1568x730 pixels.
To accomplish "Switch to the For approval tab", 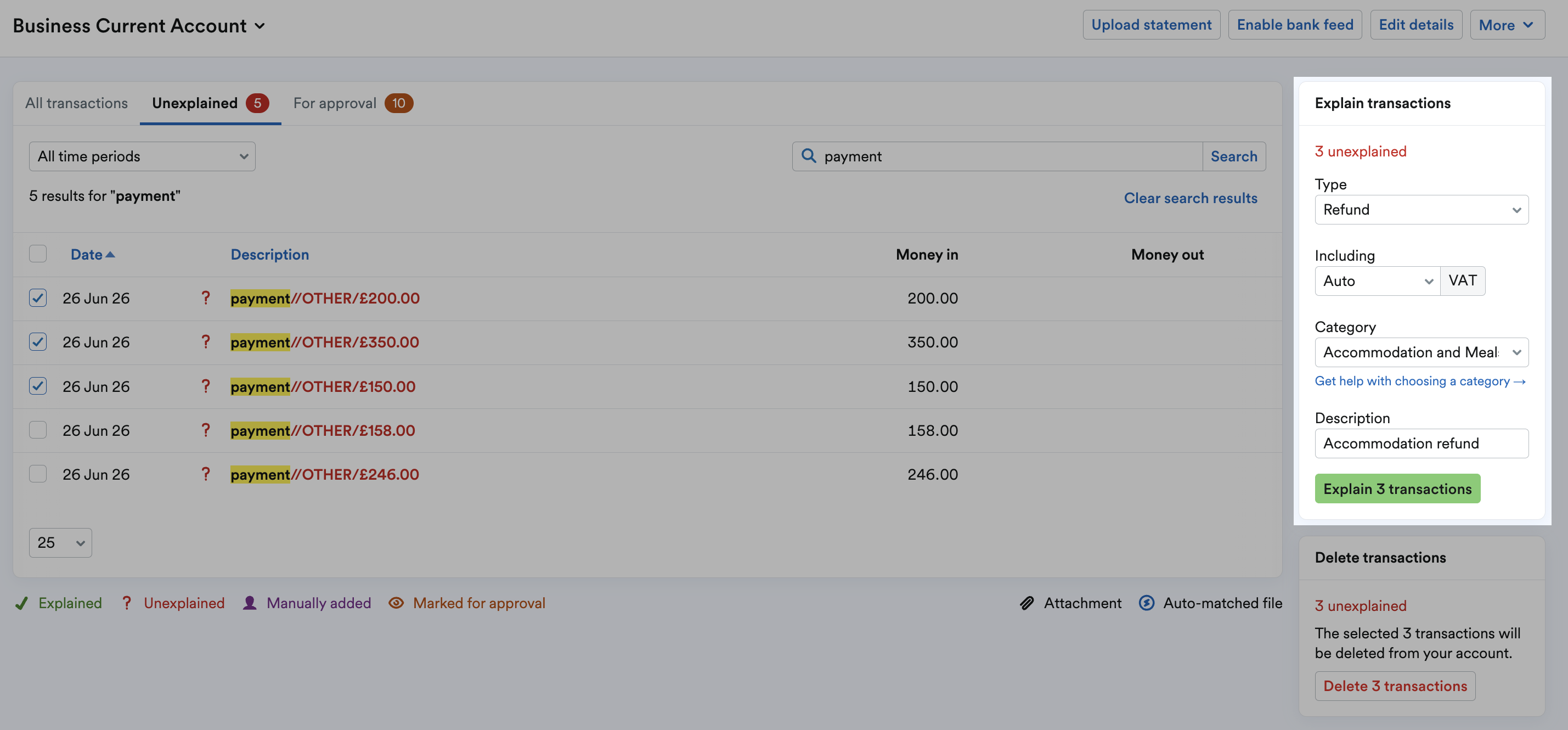I will 353,103.
